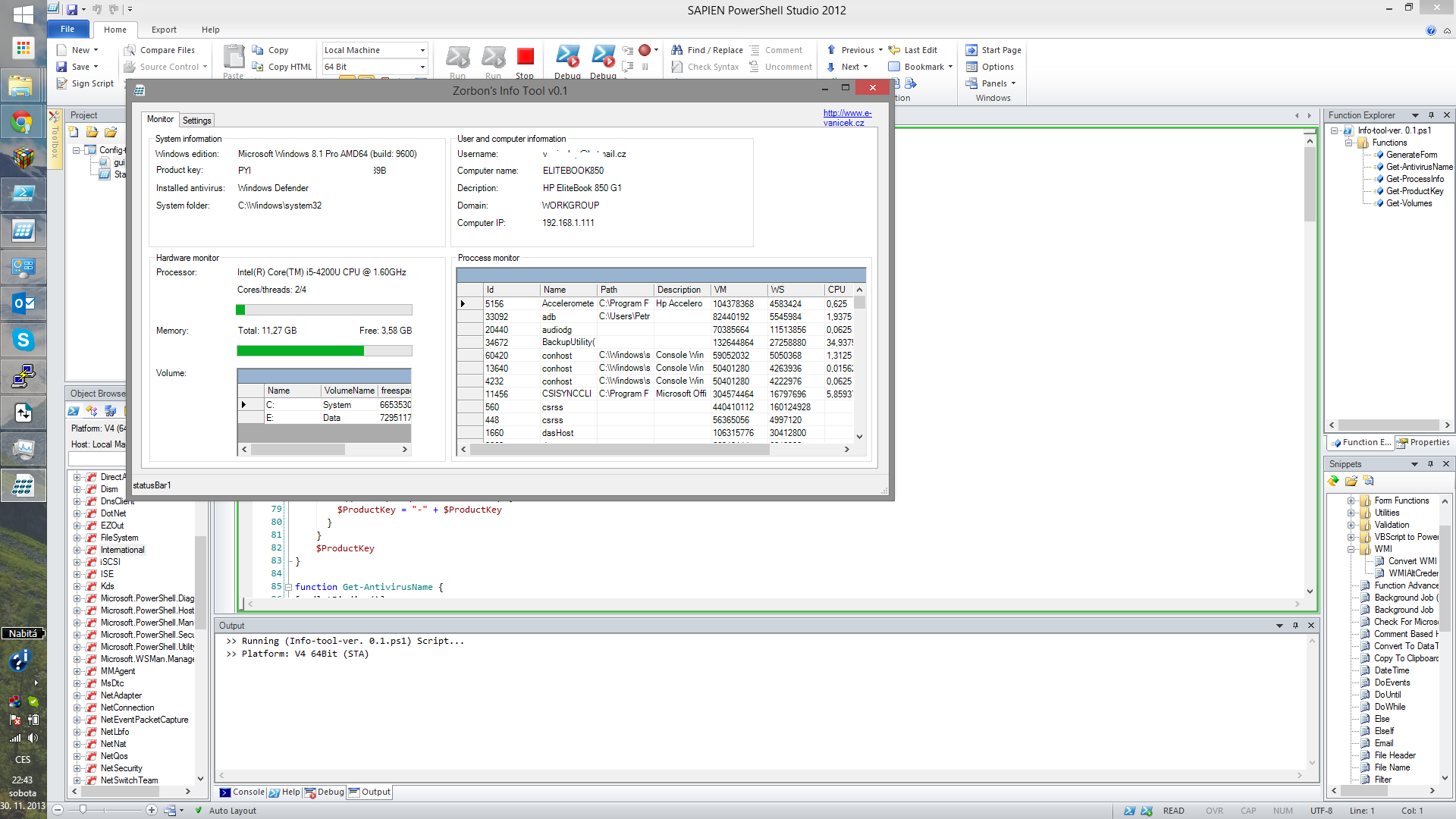Click the Windows Start button
Screen dimensions: 1456x819
point(23,14)
